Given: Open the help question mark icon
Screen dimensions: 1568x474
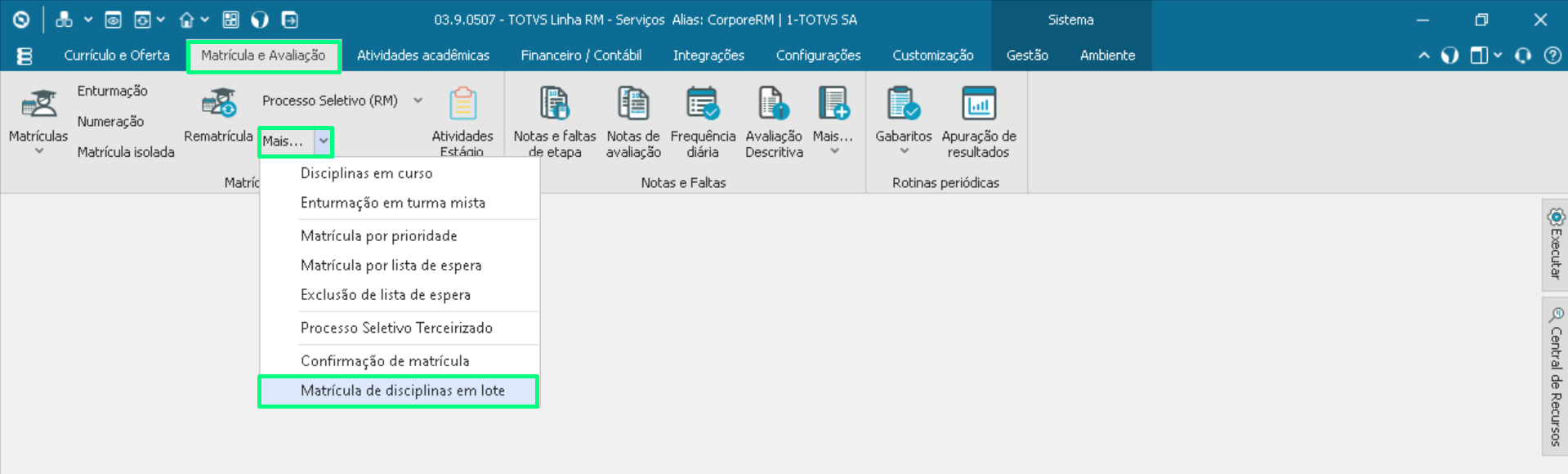Looking at the screenshot, I should pyautogui.click(x=1552, y=56).
